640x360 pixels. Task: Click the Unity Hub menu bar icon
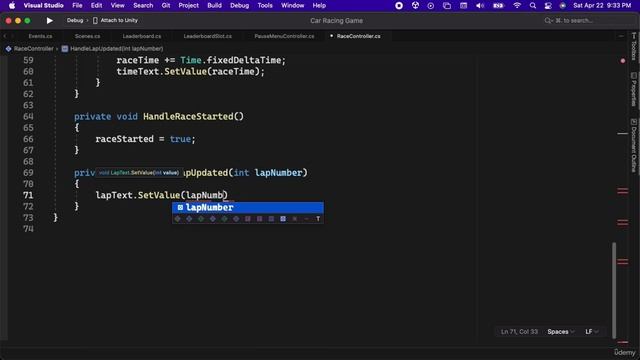[415, 6]
